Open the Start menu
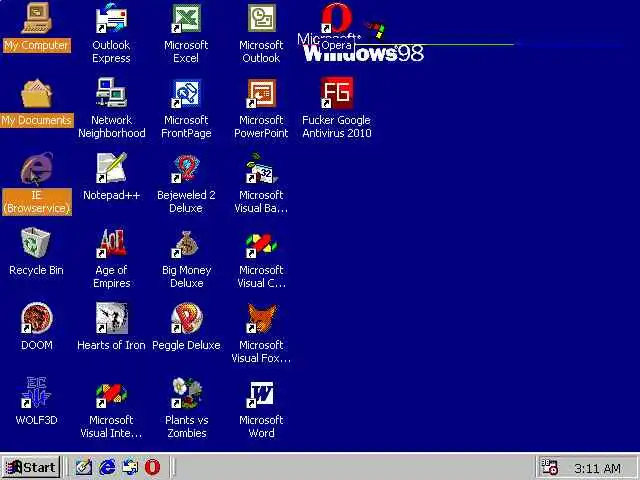Image resolution: width=640 pixels, height=480 pixels. 31,467
